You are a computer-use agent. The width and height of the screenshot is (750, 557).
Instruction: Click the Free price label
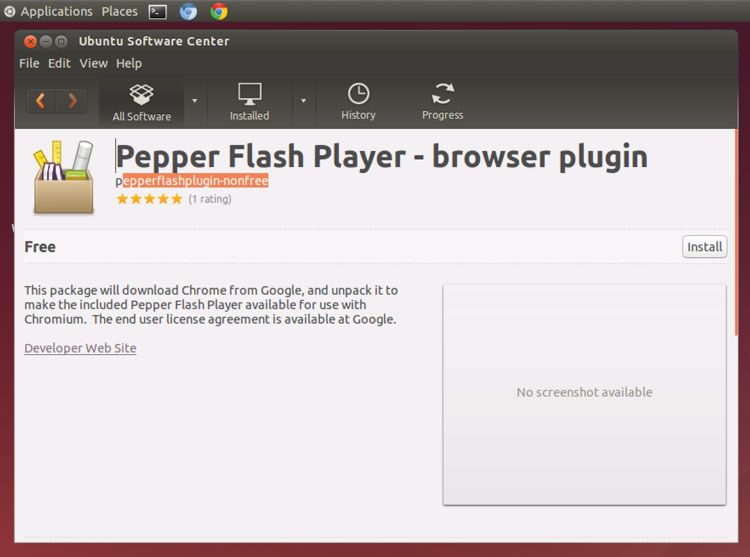(x=40, y=247)
